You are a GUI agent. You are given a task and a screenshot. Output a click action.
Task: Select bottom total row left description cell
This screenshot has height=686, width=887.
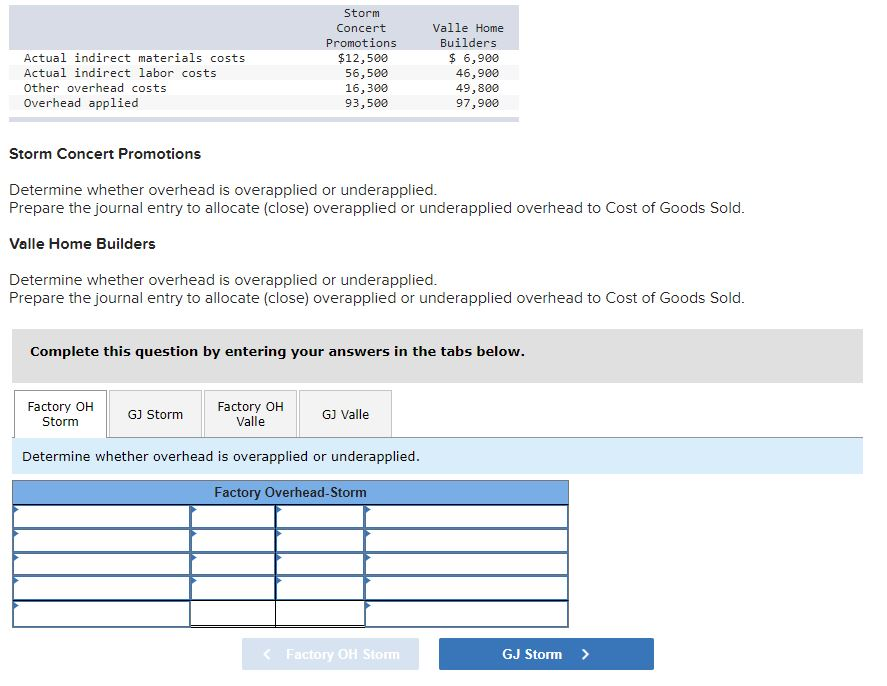102,614
